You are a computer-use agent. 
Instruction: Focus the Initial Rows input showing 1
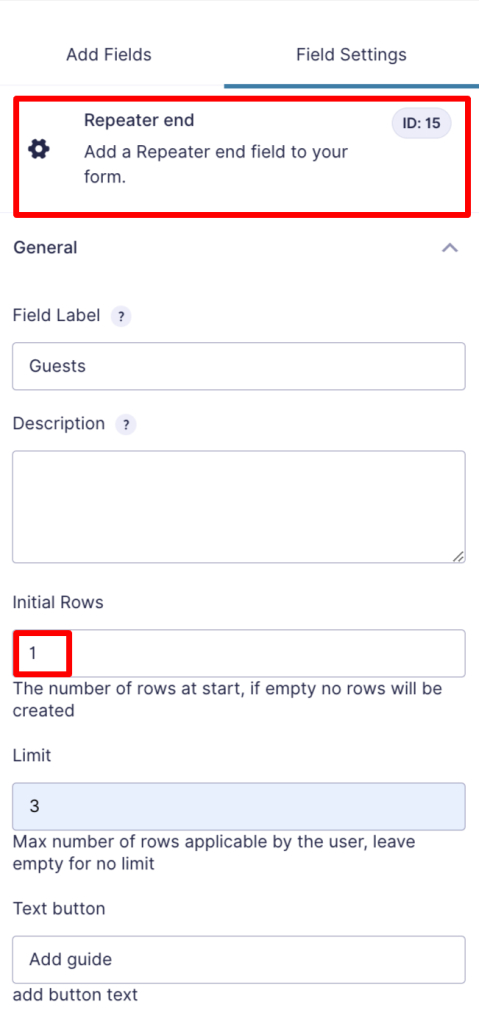pyautogui.click(x=239, y=653)
